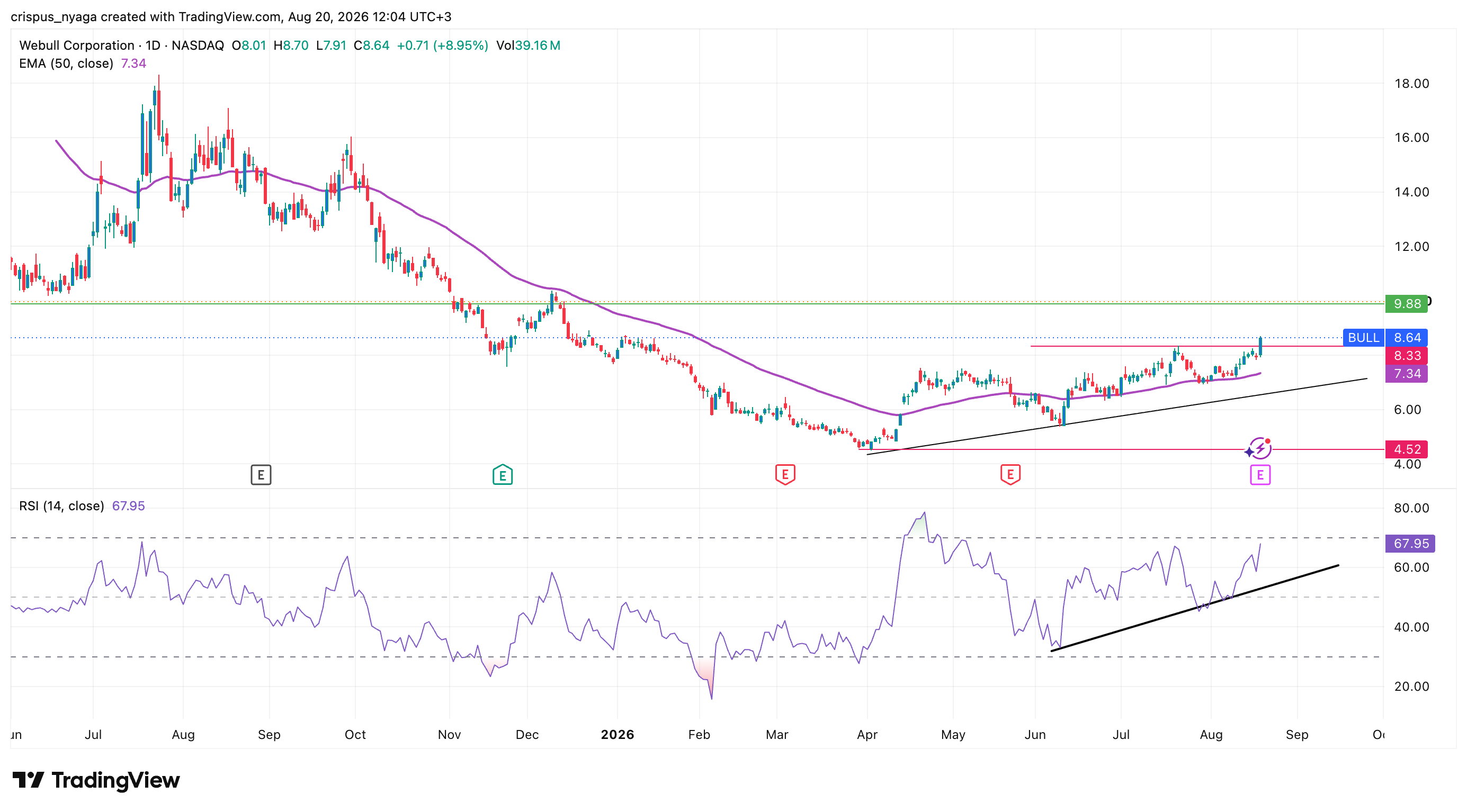Click the 6.00 price axis label
Image resolution: width=1467 pixels, height=812 pixels.
pos(1407,410)
